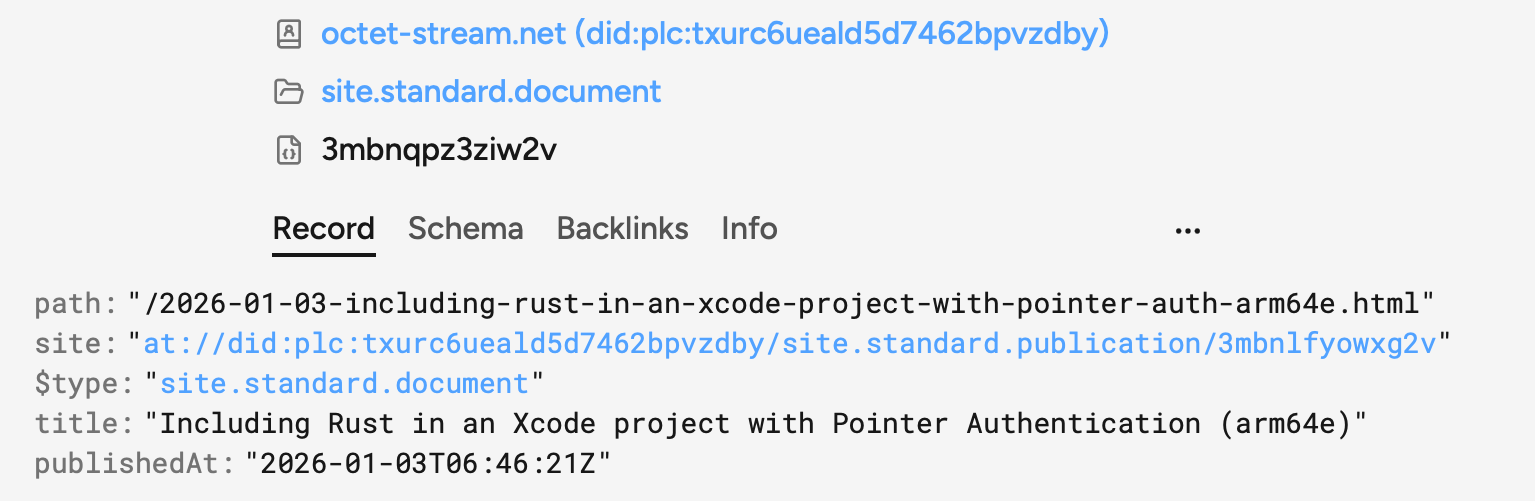
Task: Open the $type site.standard.document value link
Action: (x=343, y=383)
